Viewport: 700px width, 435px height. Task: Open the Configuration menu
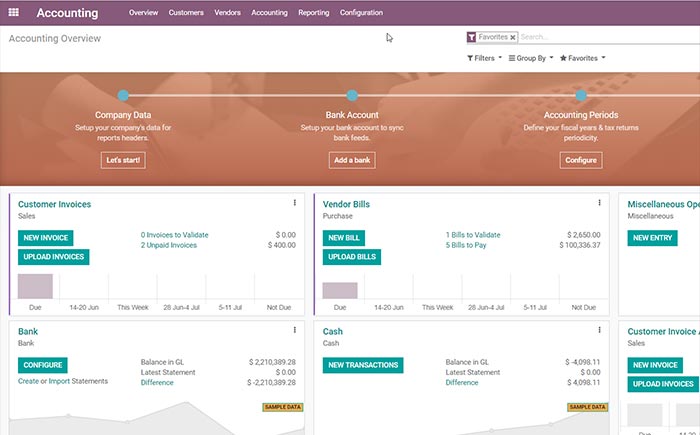click(x=361, y=13)
